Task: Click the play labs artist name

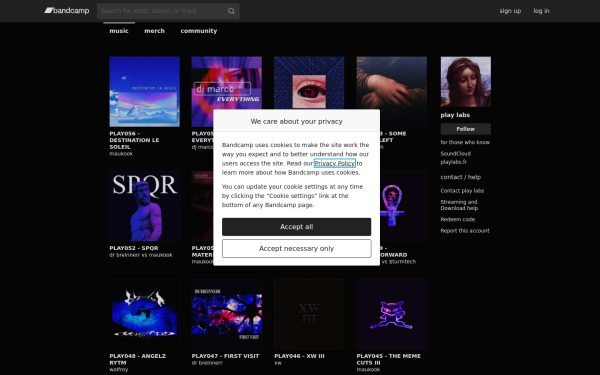Action: coord(455,115)
